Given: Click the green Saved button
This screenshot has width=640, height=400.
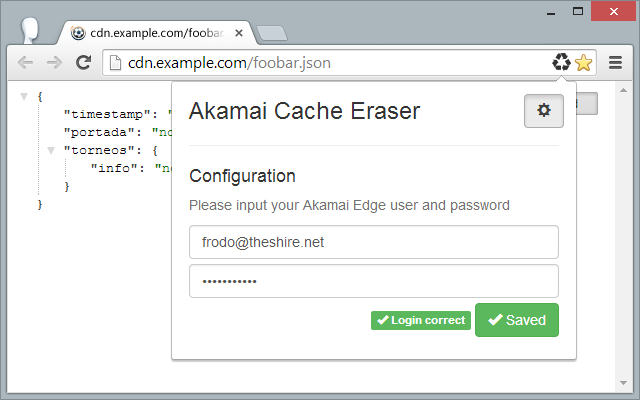Looking at the screenshot, I should [x=517, y=320].
